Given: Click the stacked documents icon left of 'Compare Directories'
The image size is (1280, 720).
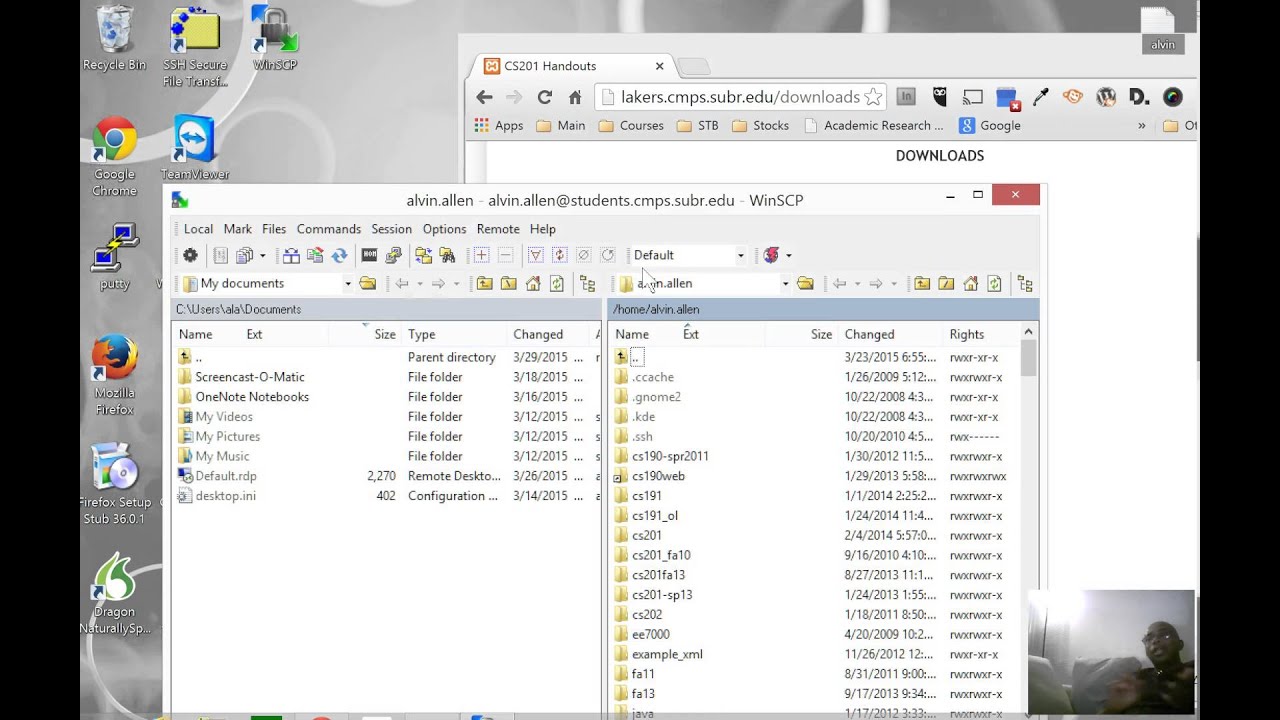Looking at the screenshot, I should click(244, 255).
